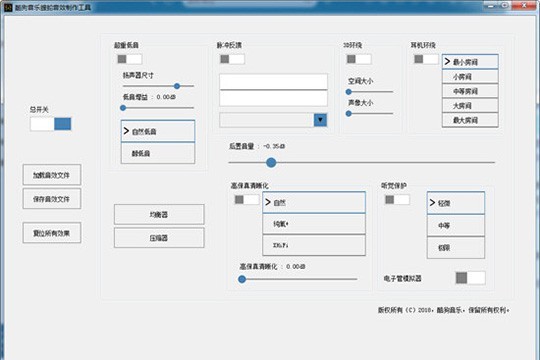Enable the 电子管模拟器 switch
Viewport: 540px width, 360px height.
pyautogui.click(x=470, y=278)
